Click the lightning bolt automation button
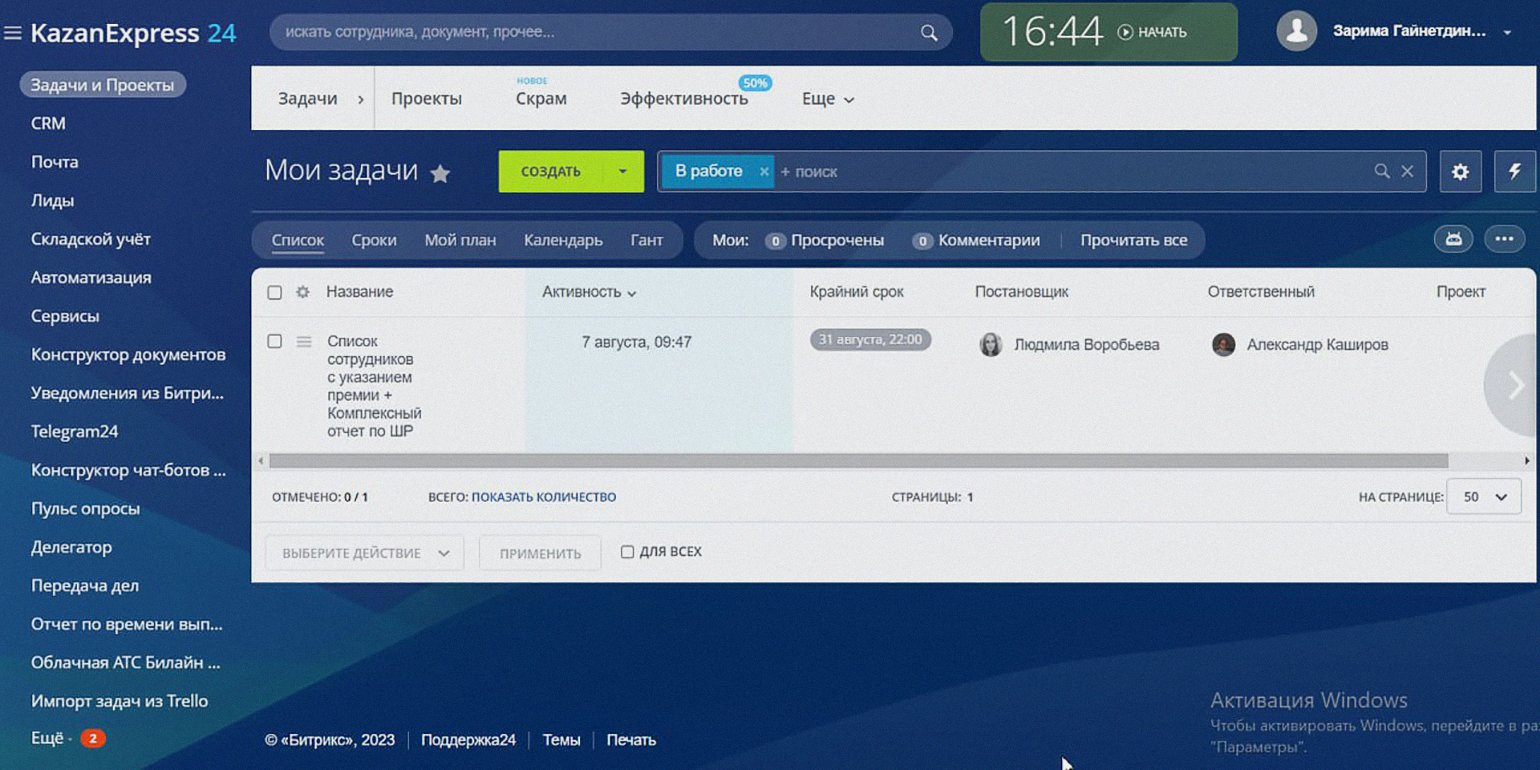1540x770 pixels. (x=1514, y=172)
